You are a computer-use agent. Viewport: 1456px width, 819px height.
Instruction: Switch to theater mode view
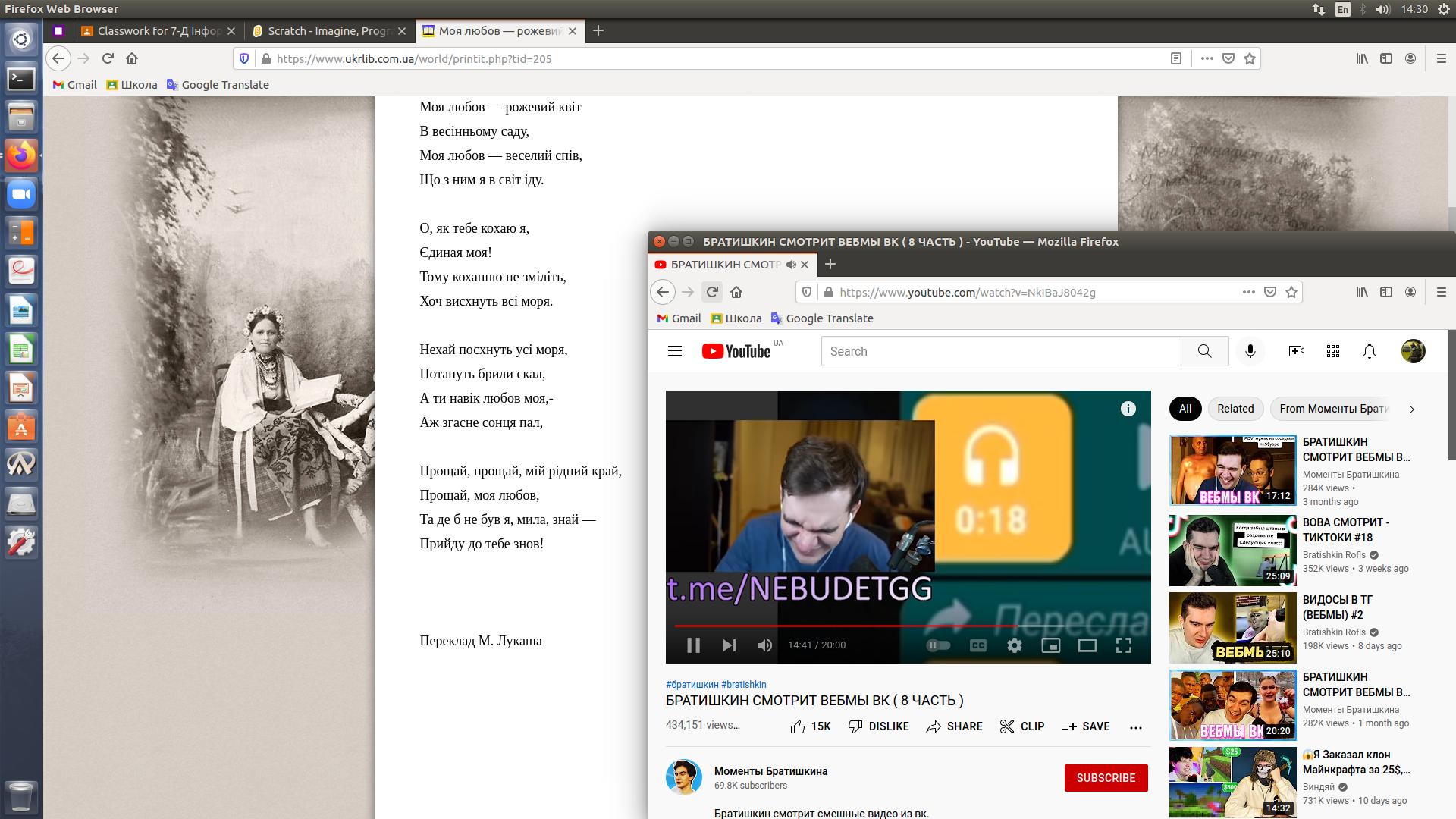point(1087,645)
